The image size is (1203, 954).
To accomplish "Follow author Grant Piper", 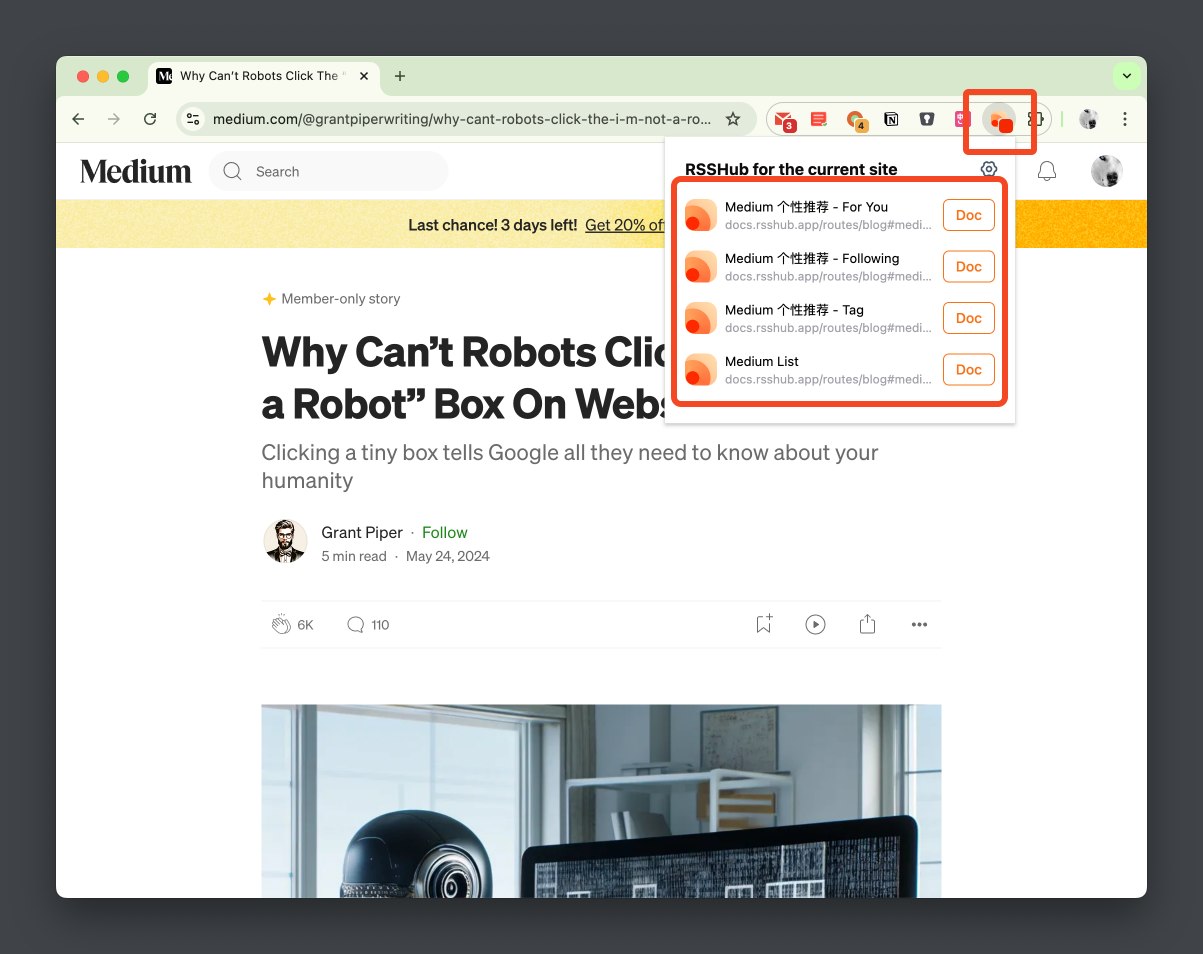I will coord(445,532).
